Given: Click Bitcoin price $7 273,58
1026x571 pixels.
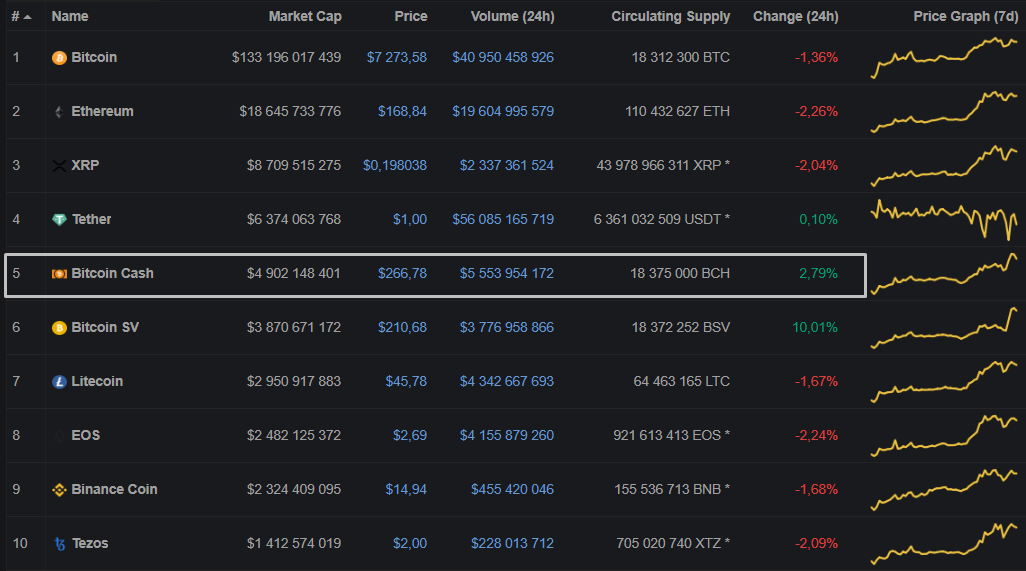Looking at the screenshot, I should point(397,58).
